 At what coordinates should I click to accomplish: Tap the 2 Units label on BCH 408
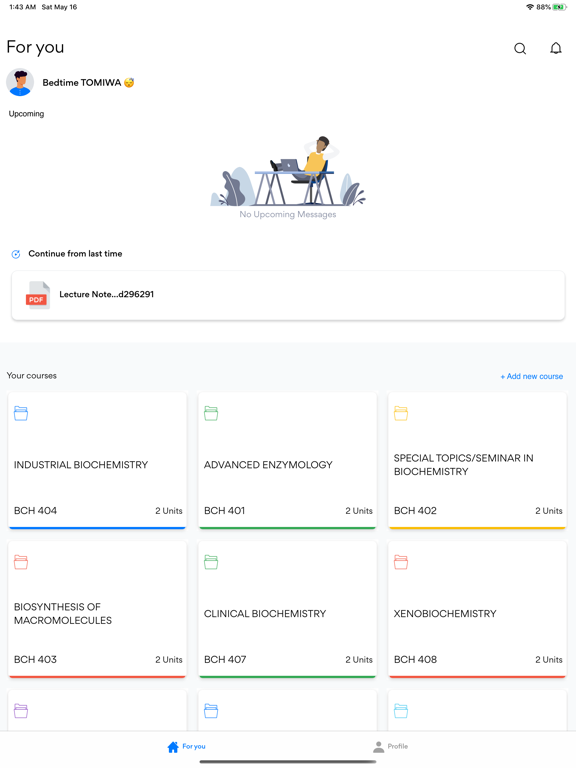point(549,660)
